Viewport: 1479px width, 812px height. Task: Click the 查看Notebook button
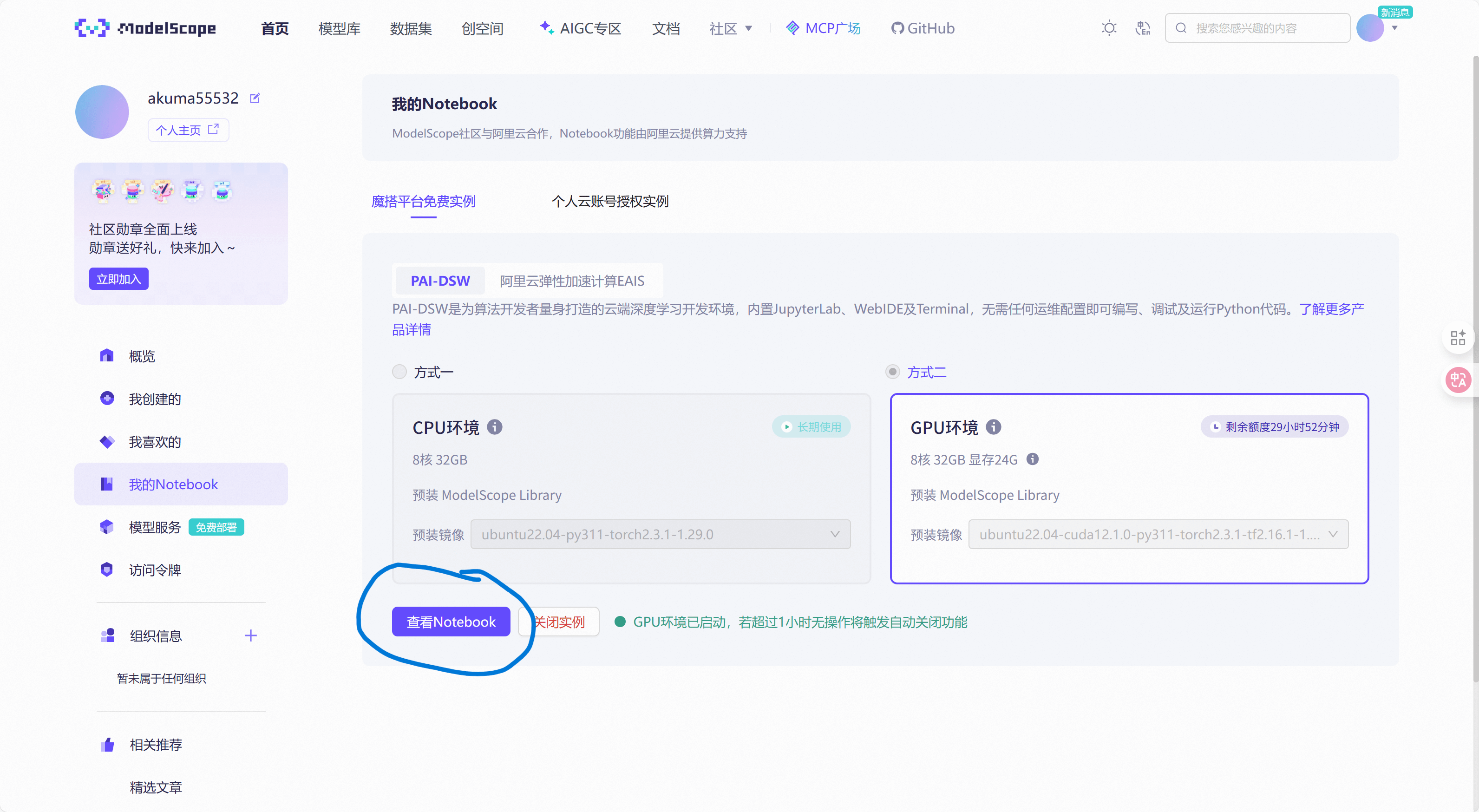point(451,622)
